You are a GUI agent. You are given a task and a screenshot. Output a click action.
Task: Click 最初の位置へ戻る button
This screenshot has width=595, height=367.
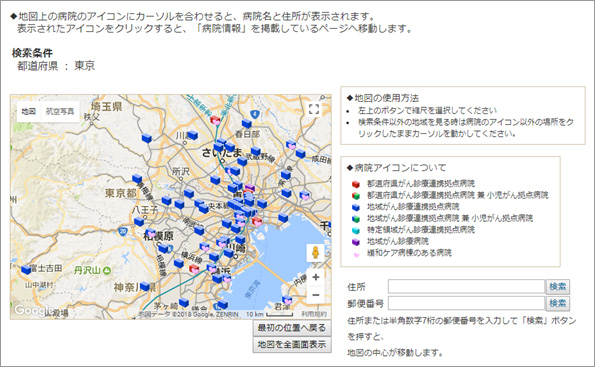tap(292, 328)
